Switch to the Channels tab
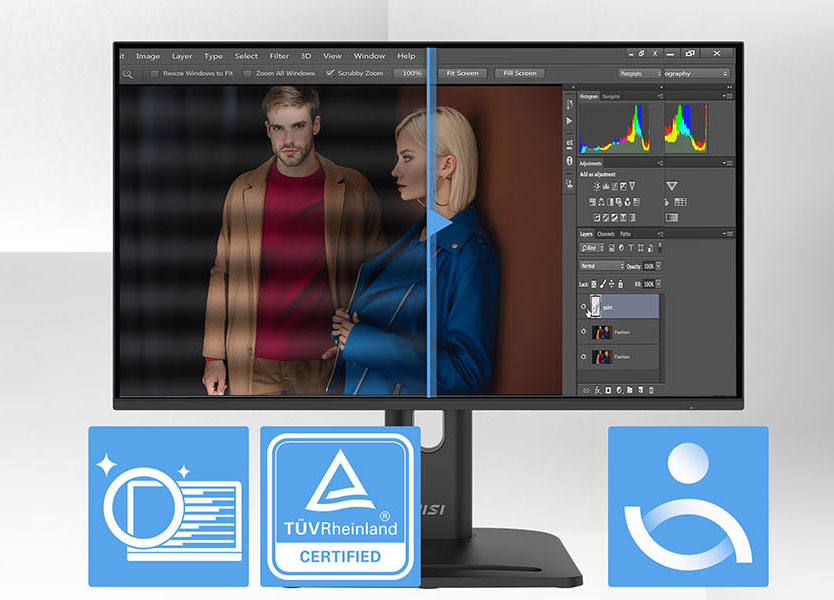This screenshot has width=834, height=600. coord(606,234)
